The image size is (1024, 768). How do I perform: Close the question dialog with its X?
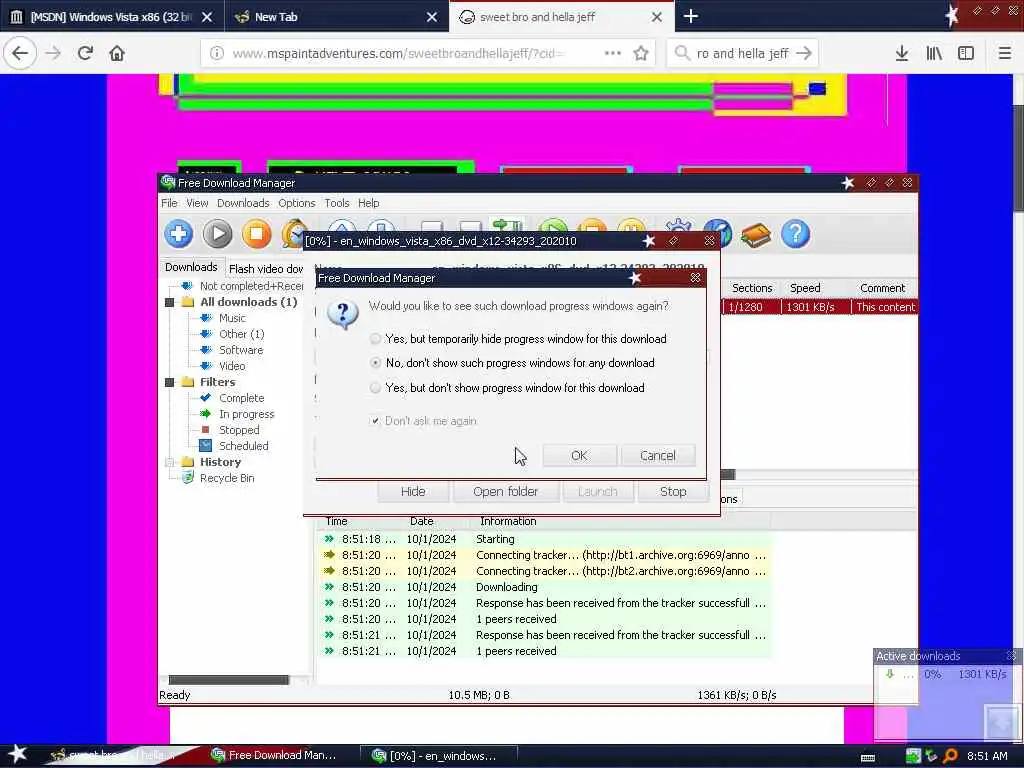(x=696, y=278)
